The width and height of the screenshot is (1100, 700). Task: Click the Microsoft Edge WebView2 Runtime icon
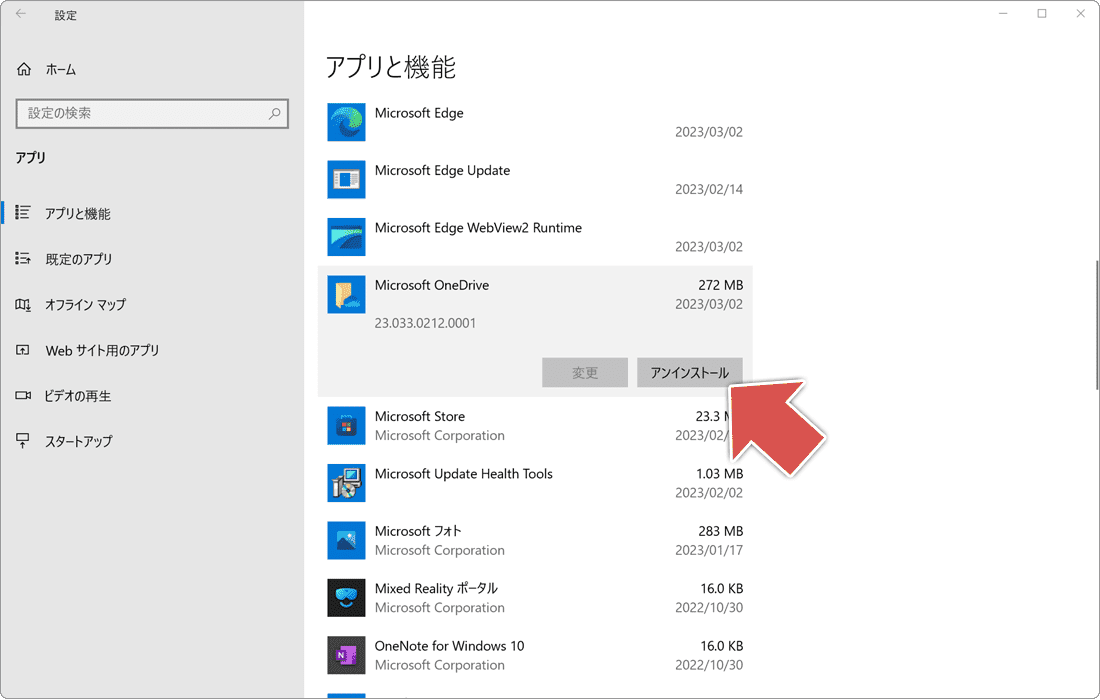point(346,237)
